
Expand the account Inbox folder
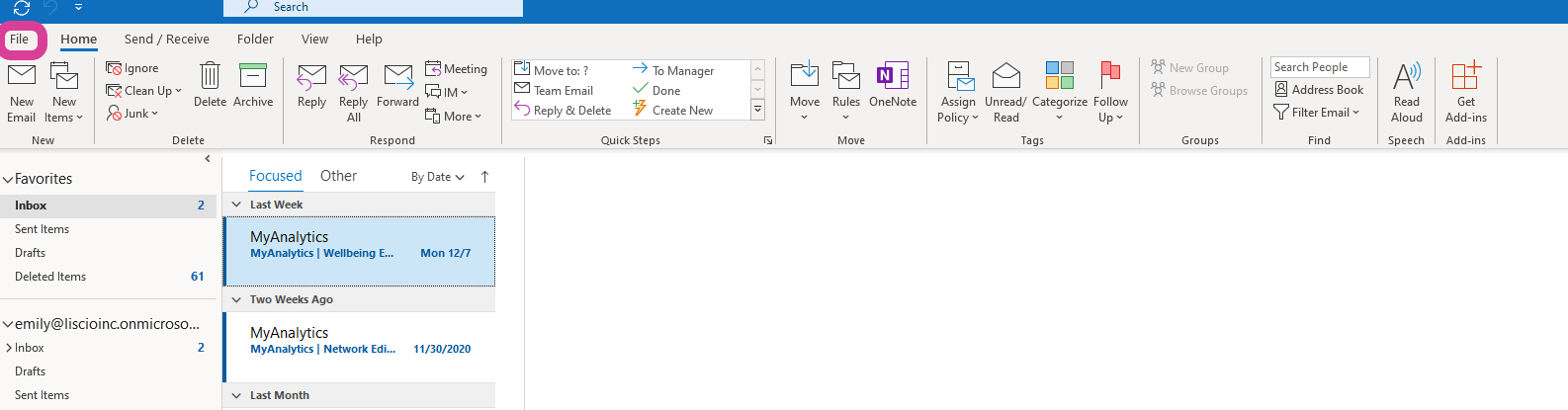[9, 348]
